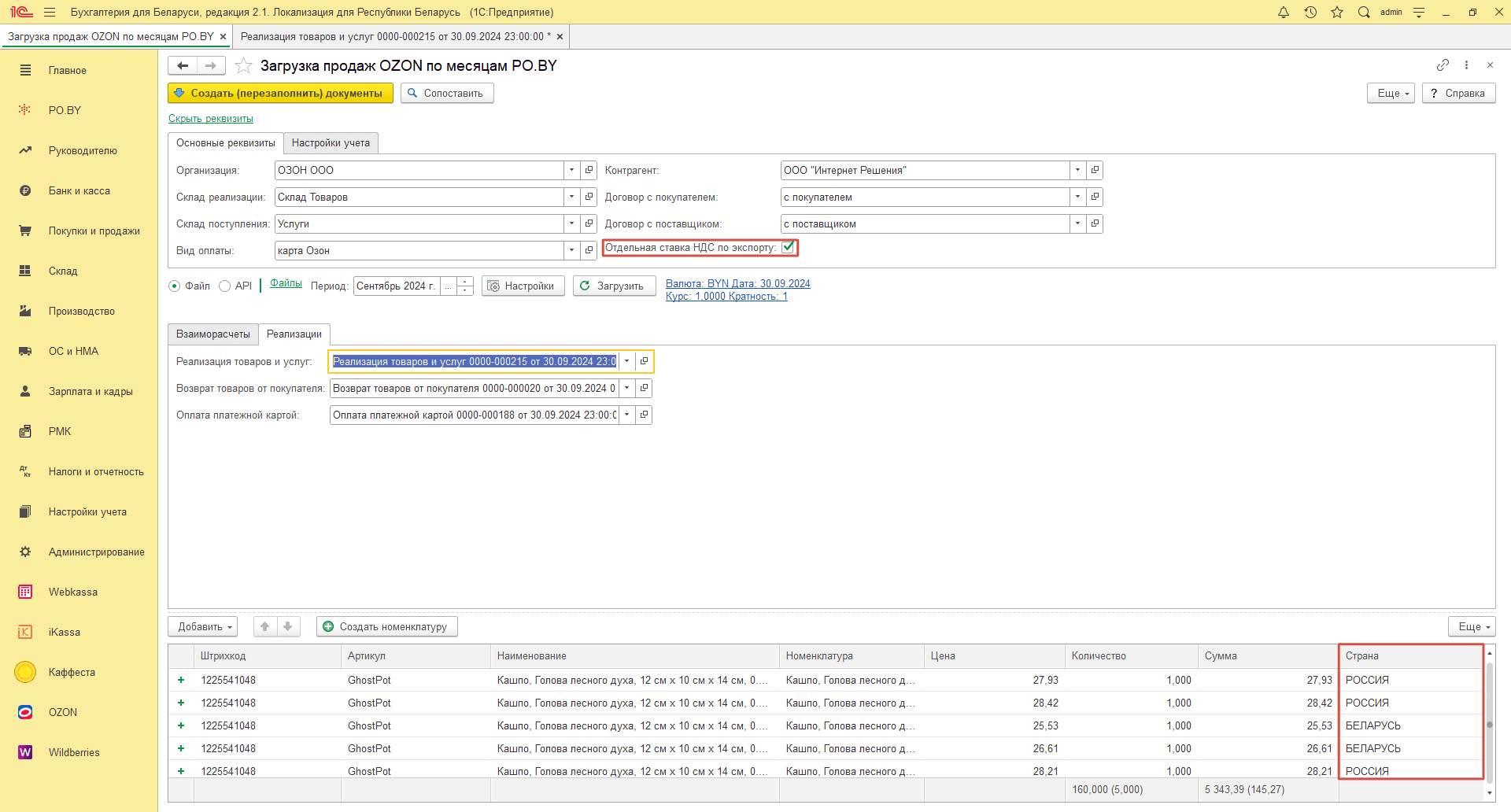Expand Договор с покупателем dropdown
The image size is (1511, 812).
(x=1078, y=197)
